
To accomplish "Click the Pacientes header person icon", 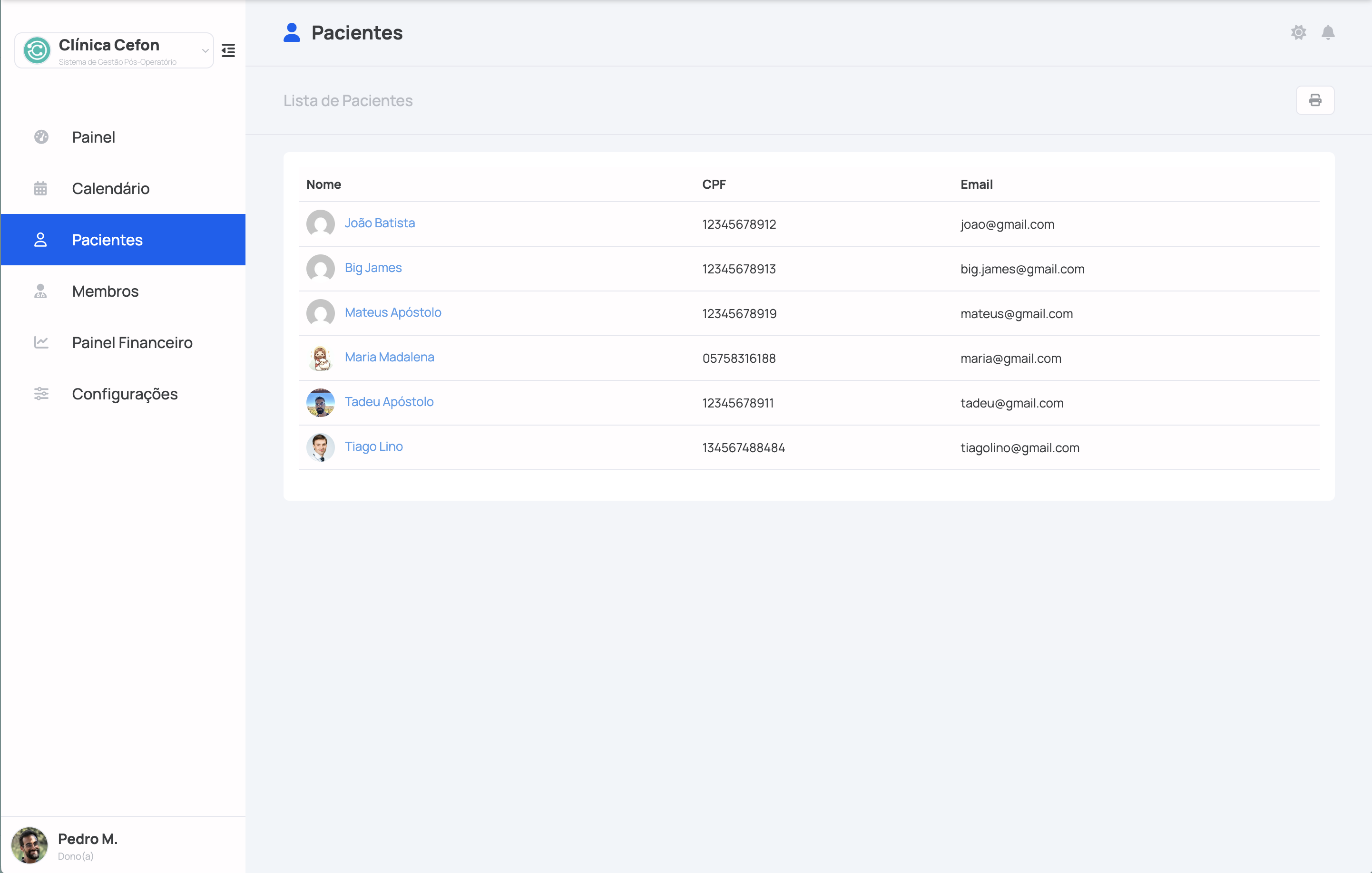I will click(x=292, y=32).
